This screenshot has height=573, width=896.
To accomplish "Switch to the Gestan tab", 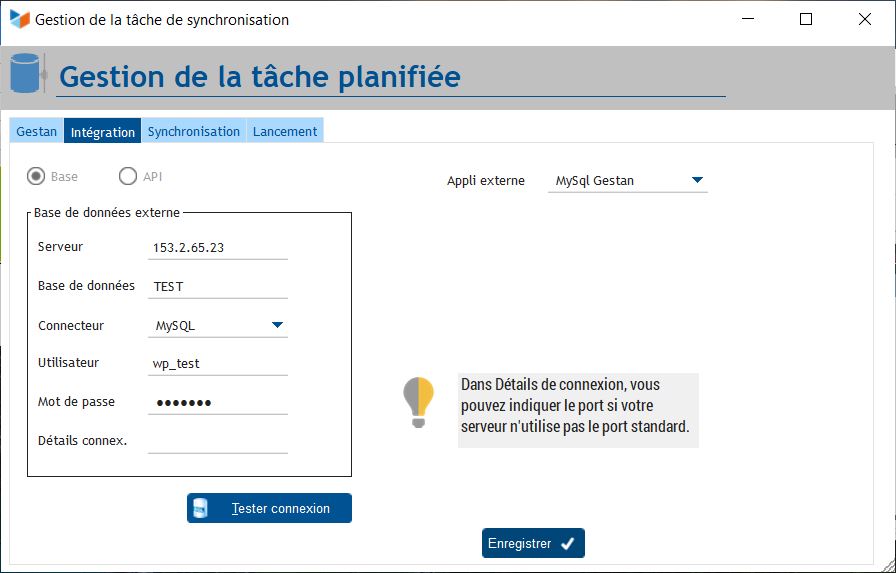I will 37,131.
